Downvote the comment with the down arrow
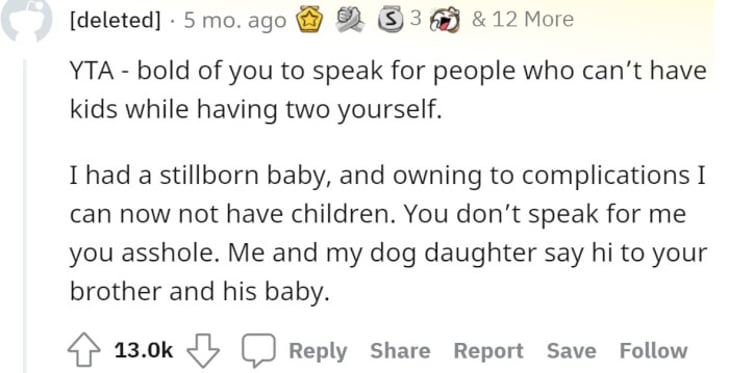Screen dimensions: 729x373 (x=203, y=350)
